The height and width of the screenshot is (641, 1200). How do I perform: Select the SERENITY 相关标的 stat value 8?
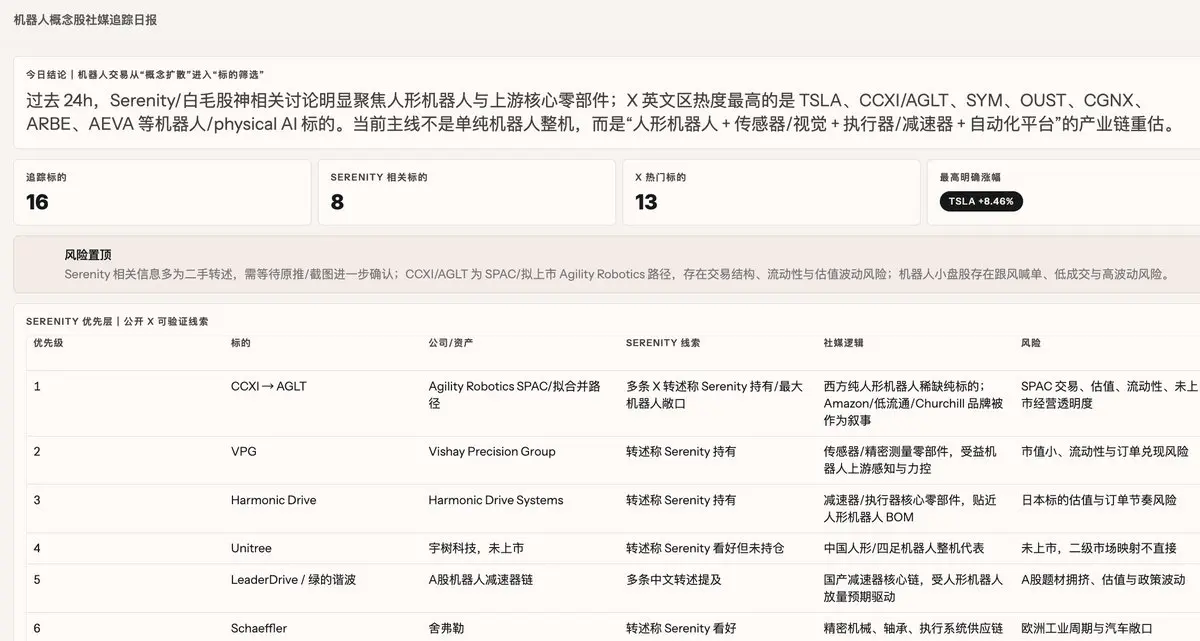tap(337, 202)
